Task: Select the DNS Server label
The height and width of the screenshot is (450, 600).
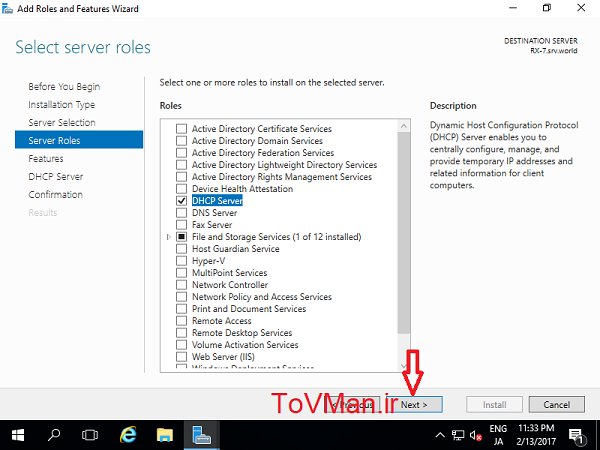Action: point(214,212)
